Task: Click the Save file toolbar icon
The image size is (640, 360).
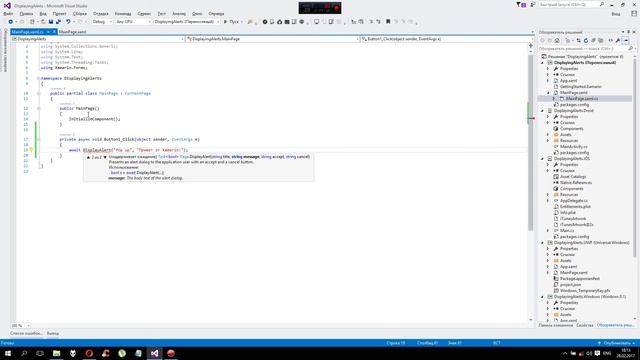Action: [51, 22]
